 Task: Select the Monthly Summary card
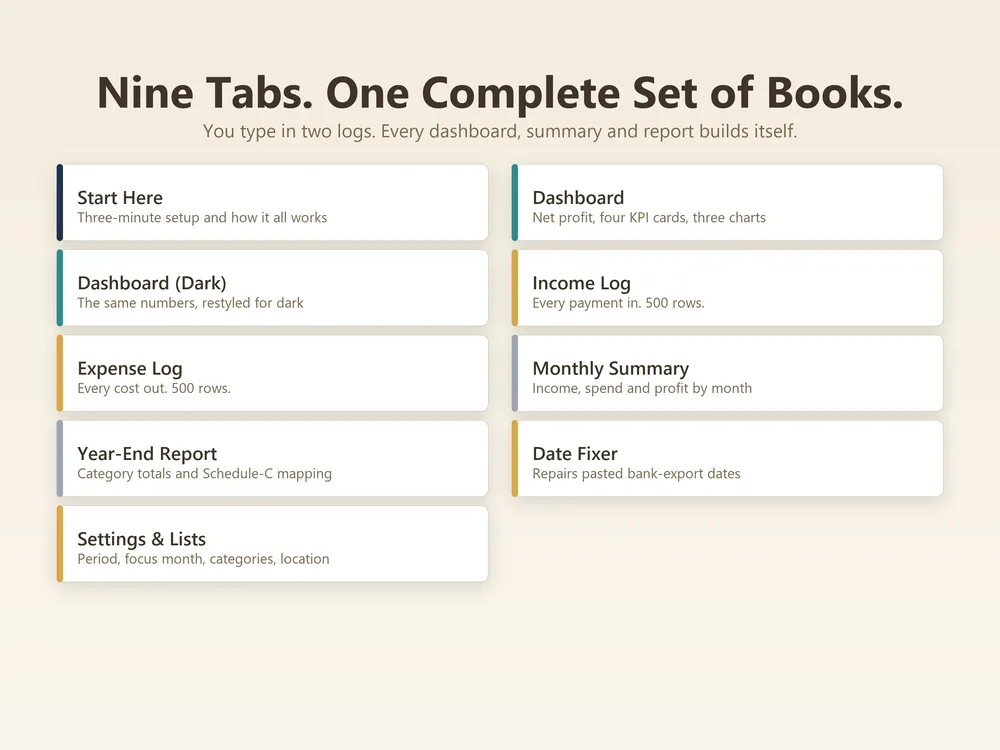coord(727,374)
